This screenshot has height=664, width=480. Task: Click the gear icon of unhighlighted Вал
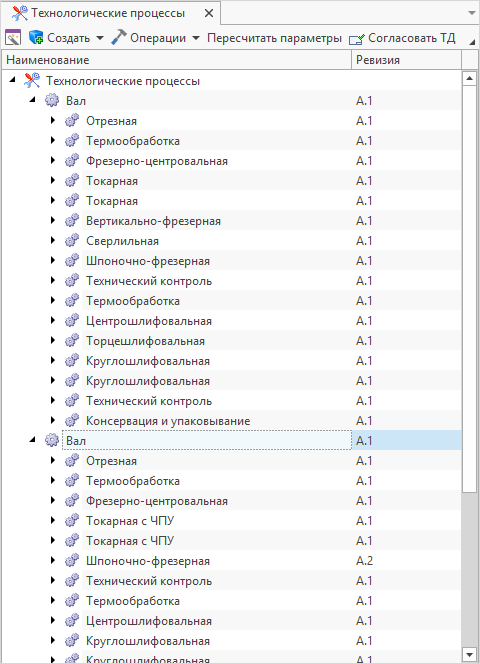pyautogui.click(x=52, y=100)
